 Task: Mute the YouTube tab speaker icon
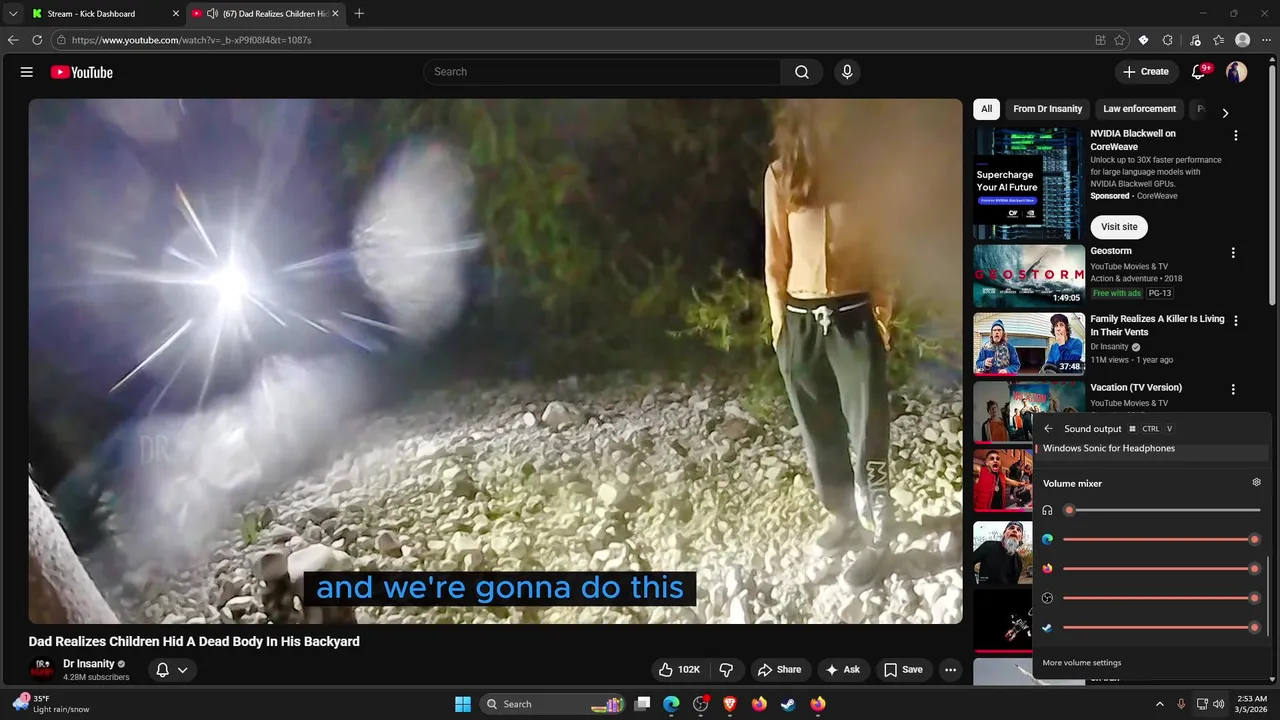click(x=212, y=14)
